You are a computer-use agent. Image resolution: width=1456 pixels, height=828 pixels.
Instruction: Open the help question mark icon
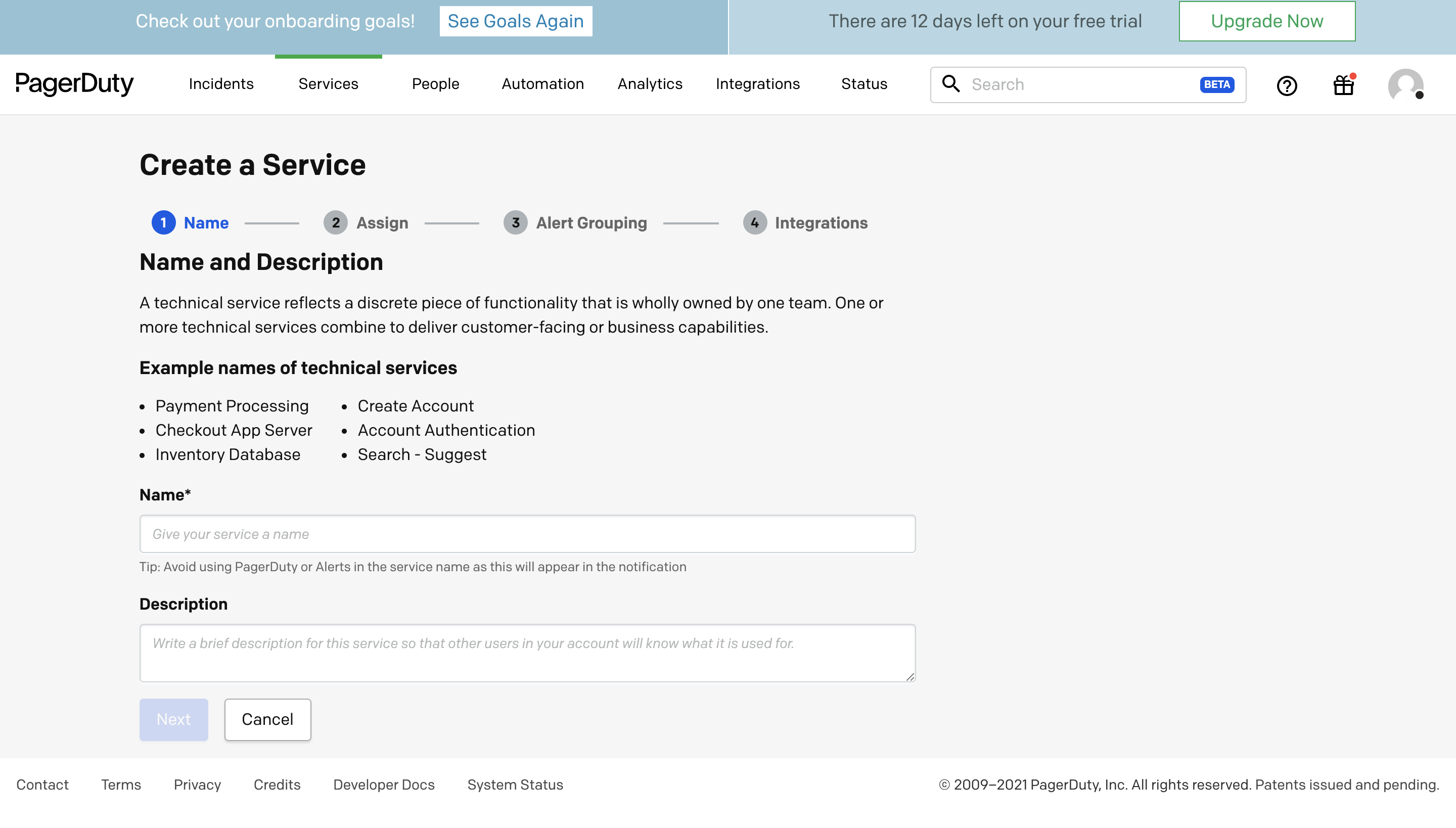(x=1287, y=85)
